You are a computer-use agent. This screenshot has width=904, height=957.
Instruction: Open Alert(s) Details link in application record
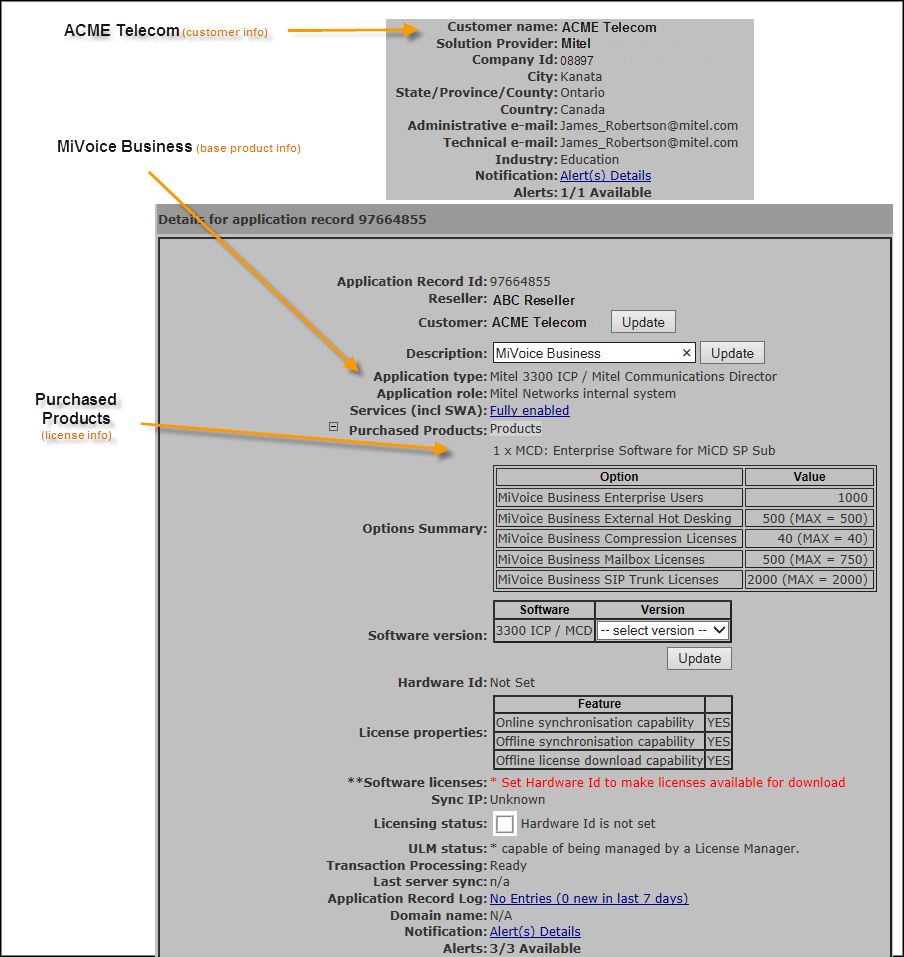pyautogui.click(x=535, y=931)
